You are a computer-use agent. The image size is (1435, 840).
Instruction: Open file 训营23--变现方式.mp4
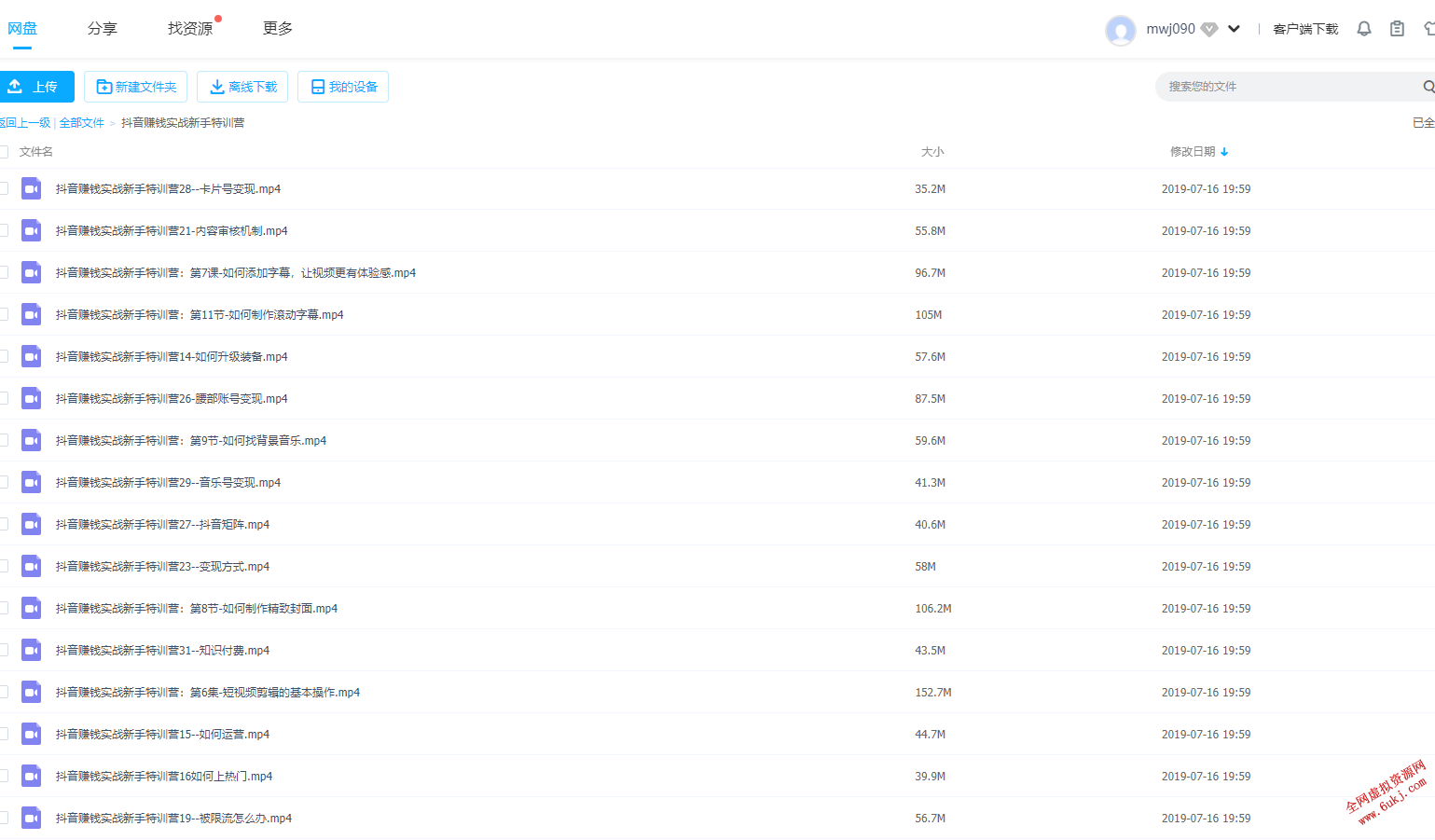tap(162, 566)
